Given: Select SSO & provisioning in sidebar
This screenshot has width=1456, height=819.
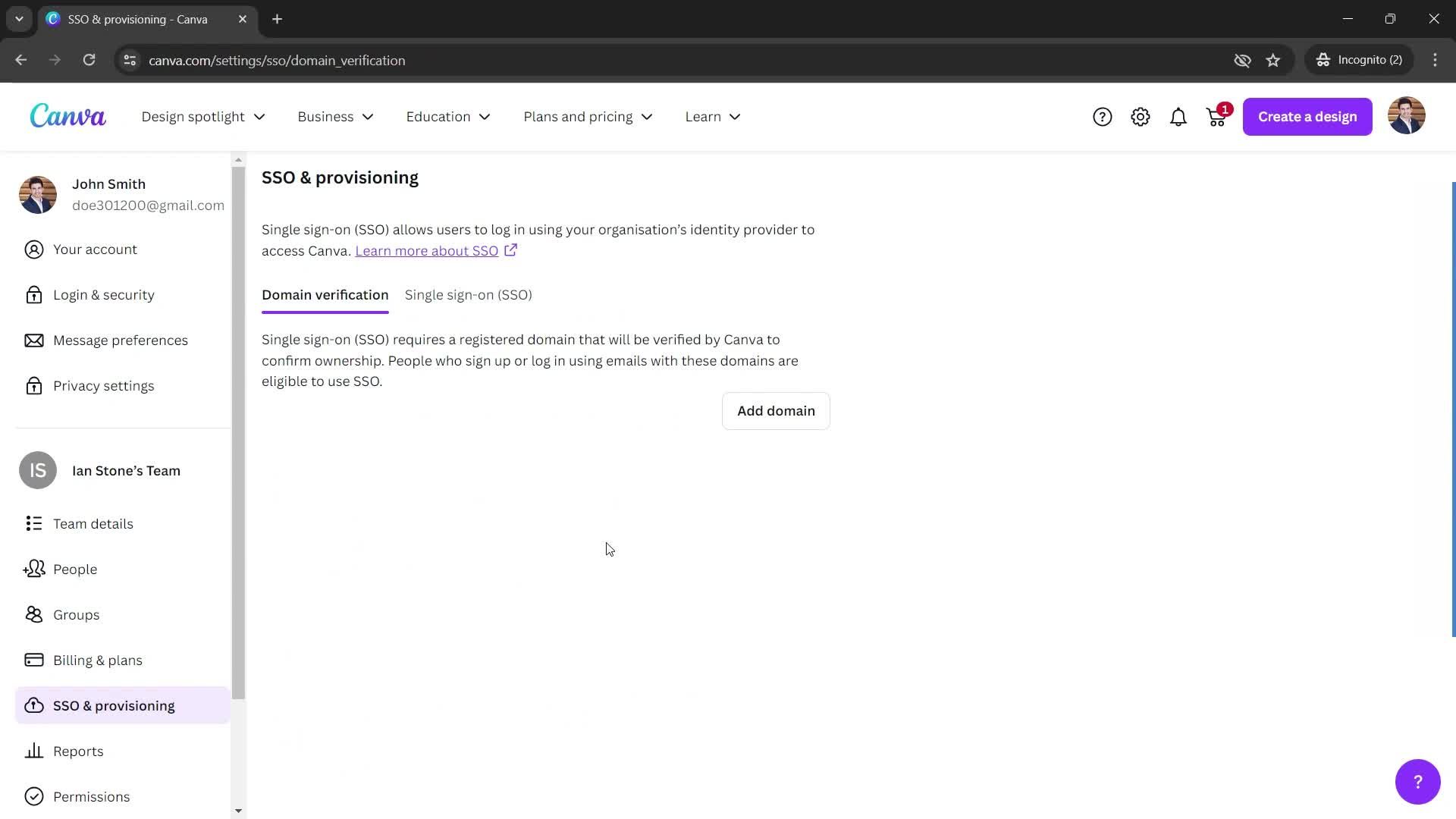Looking at the screenshot, I should (x=121, y=706).
